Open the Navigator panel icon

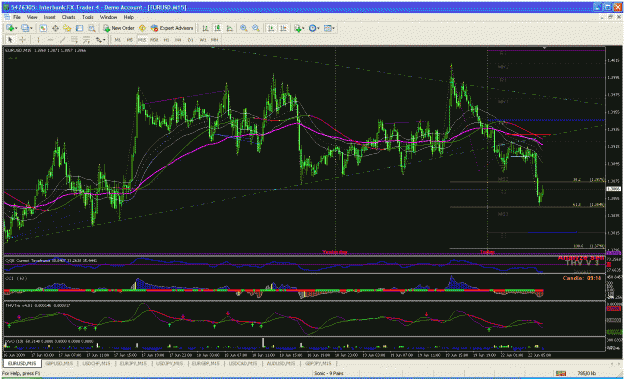point(67,28)
